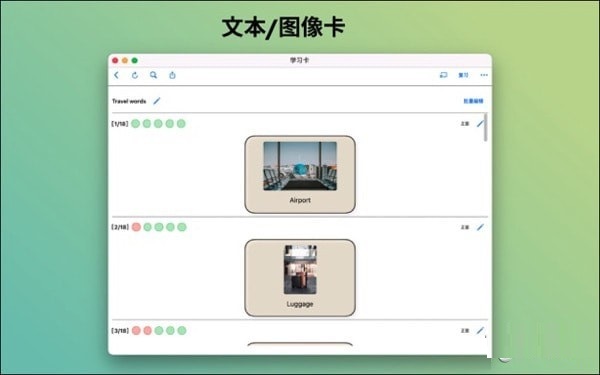The width and height of the screenshot is (600, 375).
Task: Click the red status dot in the 2/18 row
Action: [136, 227]
